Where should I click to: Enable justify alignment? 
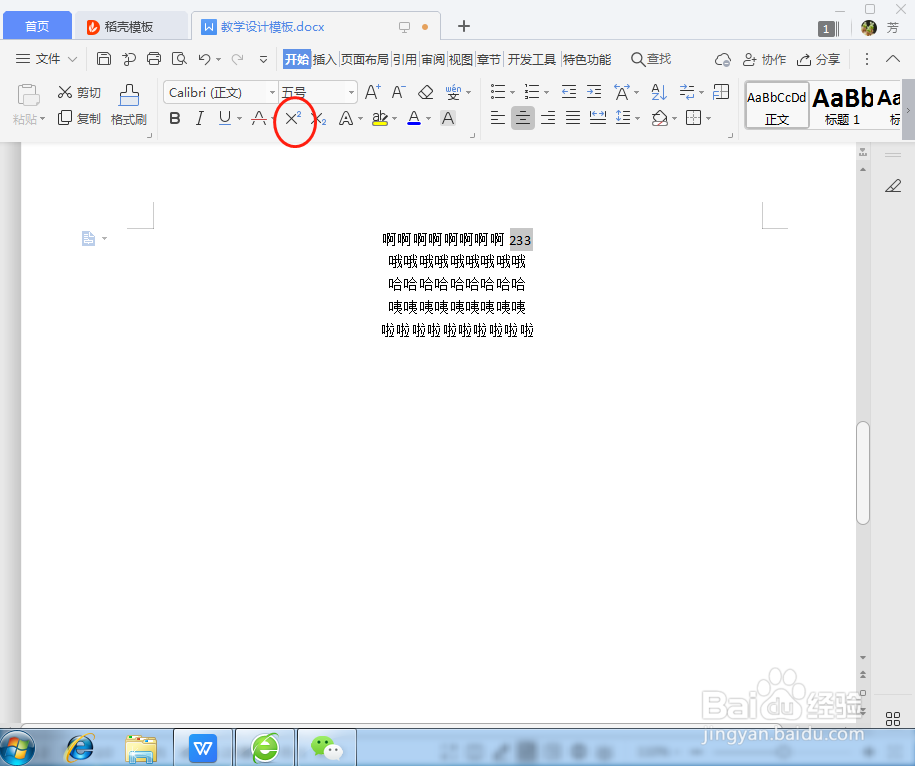pos(572,118)
